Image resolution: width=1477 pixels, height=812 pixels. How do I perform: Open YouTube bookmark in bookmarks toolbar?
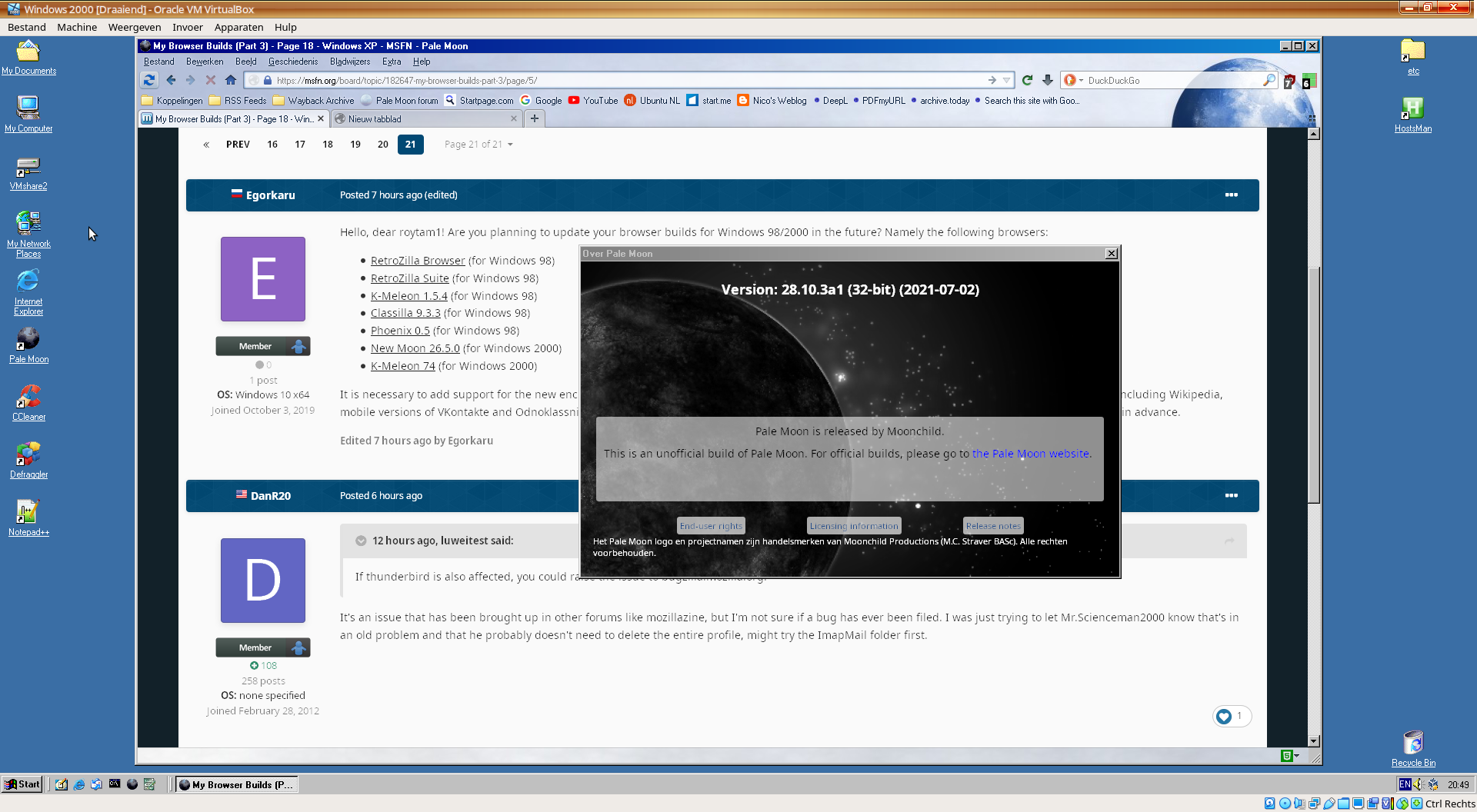(x=593, y=101)
